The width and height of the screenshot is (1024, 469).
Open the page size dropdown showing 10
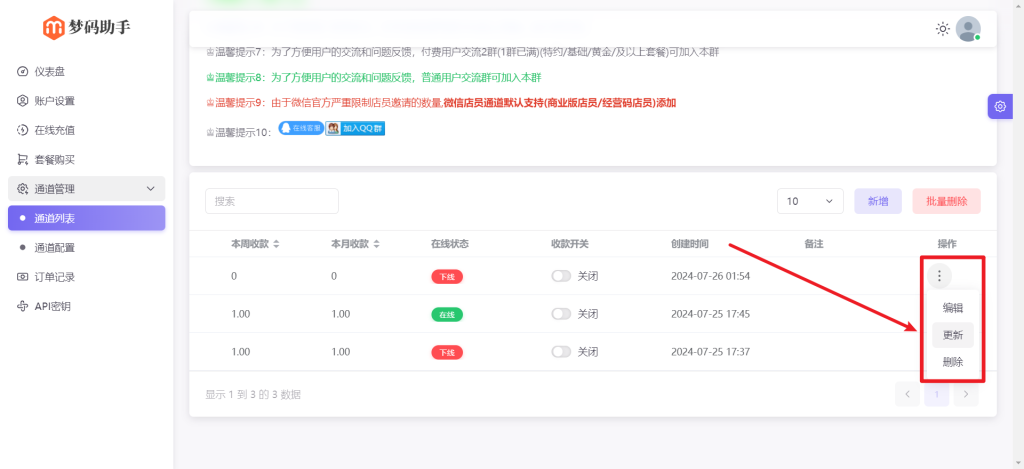point(810,201)
